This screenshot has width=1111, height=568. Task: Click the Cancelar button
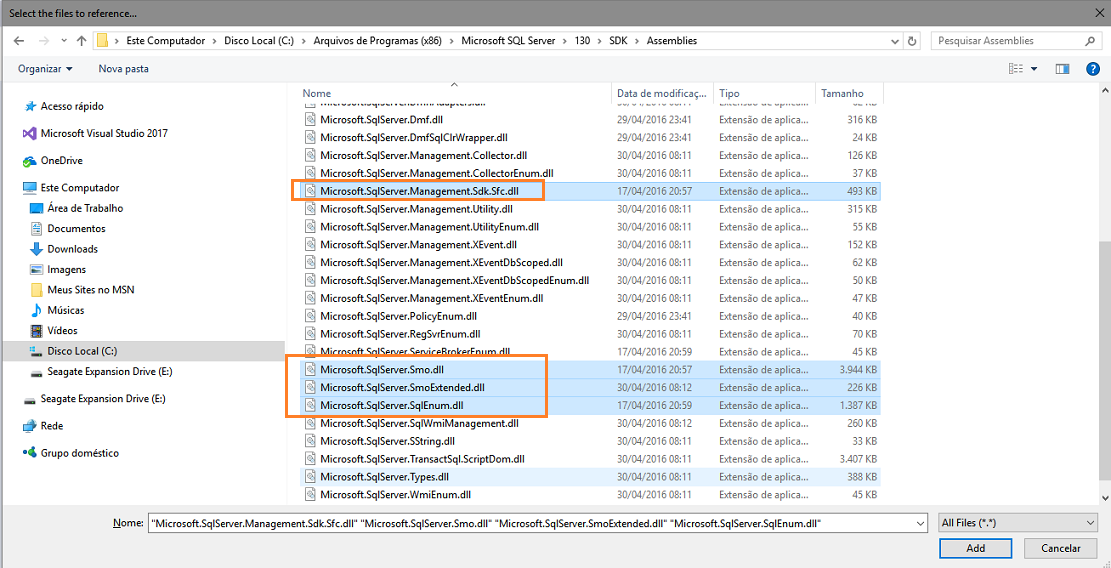click(x=1061, y=548)
